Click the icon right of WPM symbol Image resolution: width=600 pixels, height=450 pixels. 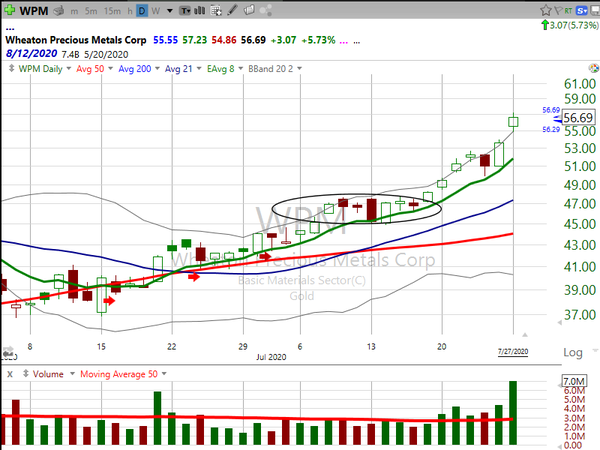pyautogui.click(x=59, y=10)
